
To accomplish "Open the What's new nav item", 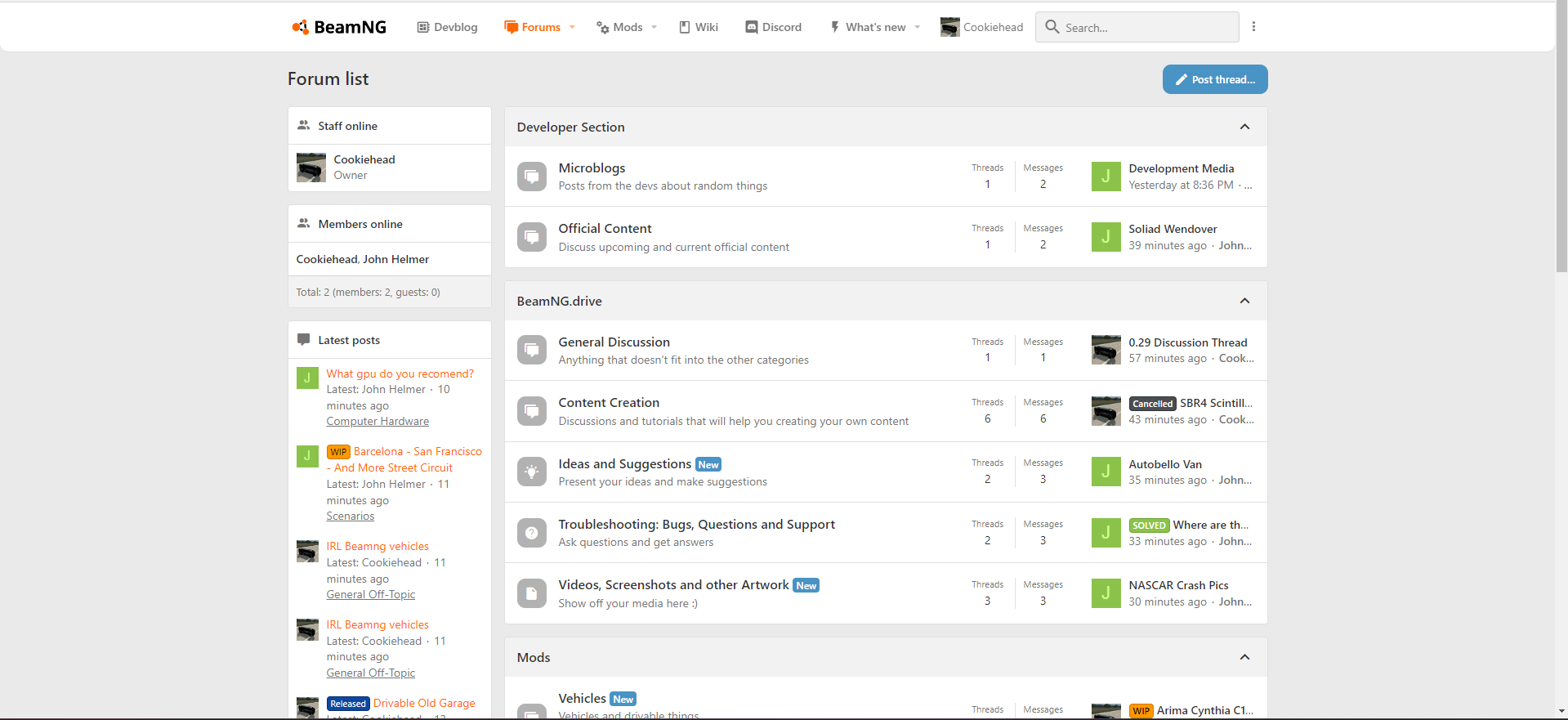I will pos(868,27).
